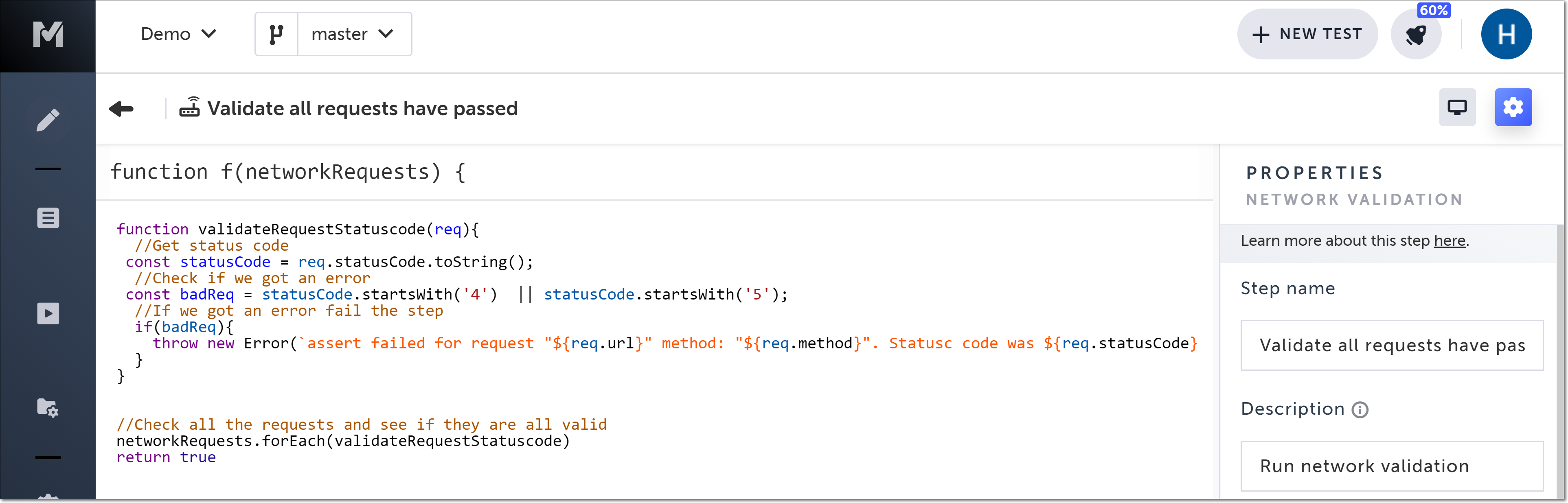This screenshot has height=503, width=1568.
Task: Click inside code editor on 'return true'
Action: point(166,457)
